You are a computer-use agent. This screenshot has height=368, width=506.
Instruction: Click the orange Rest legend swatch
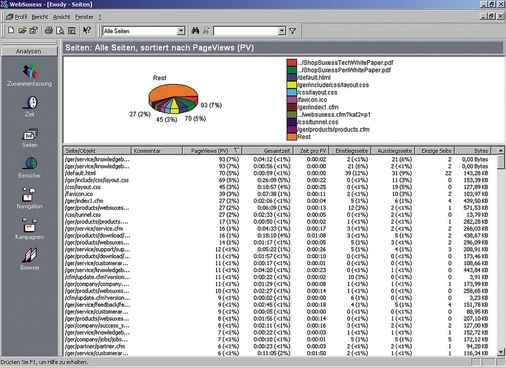(x=292, y=137)
